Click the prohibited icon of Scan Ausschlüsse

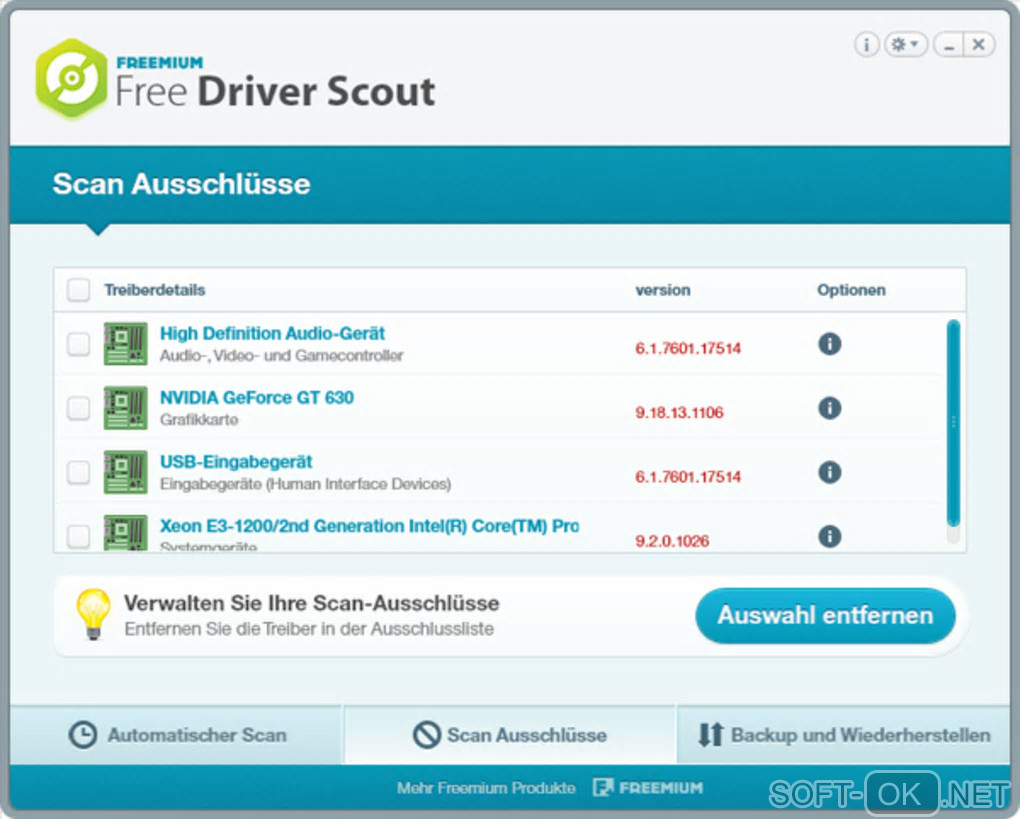click(427, 735)
